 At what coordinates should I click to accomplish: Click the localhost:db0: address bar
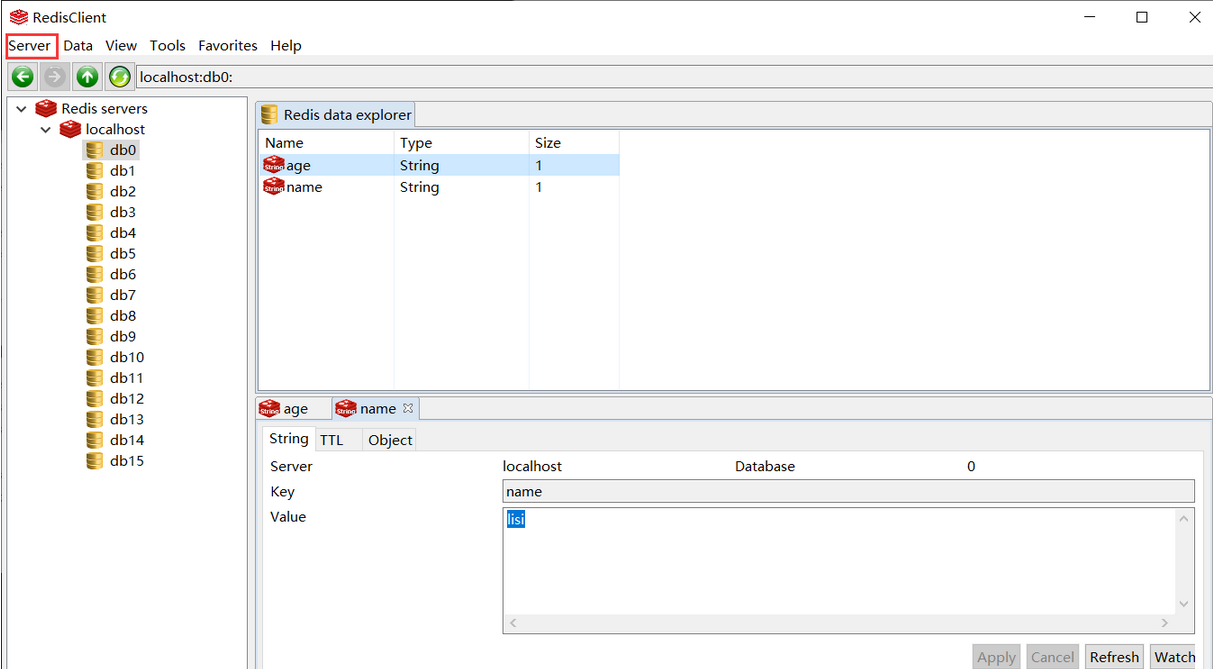(673, 77)
